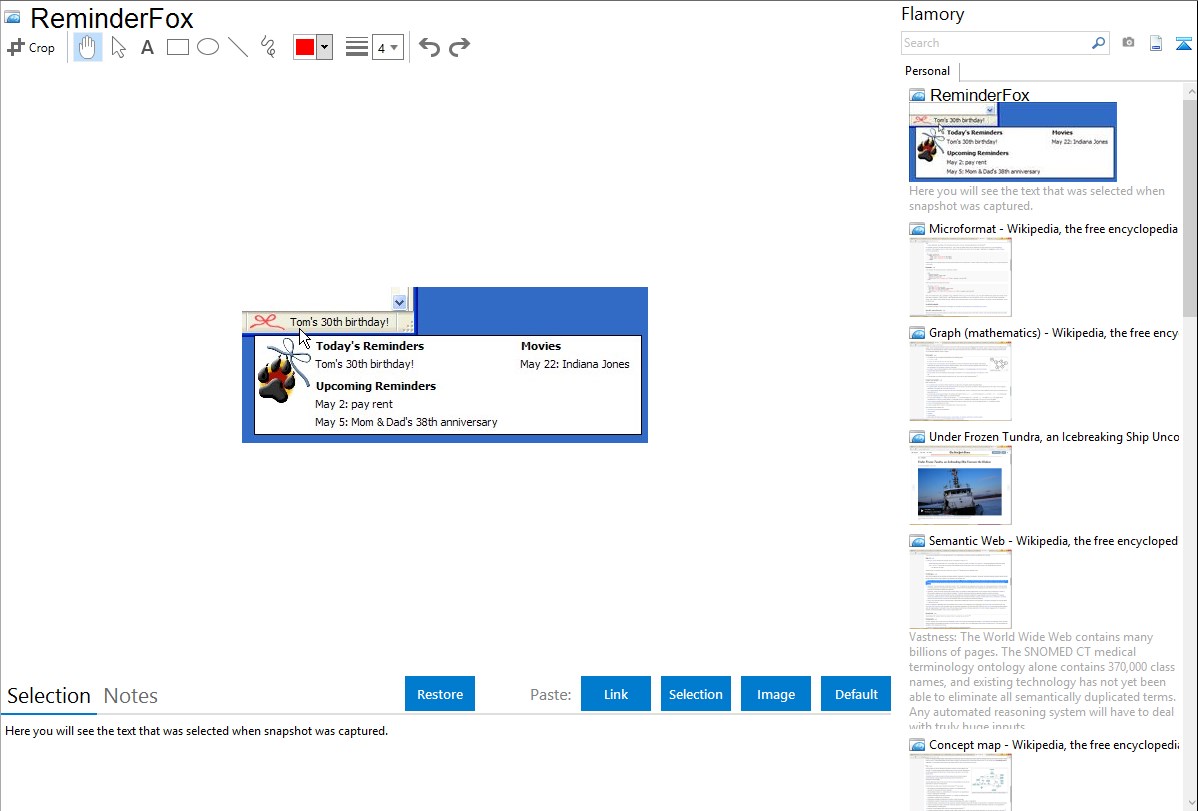Click the Semantic Web 'Vastness' description text
1198x811 pixels.
[1043, 681]
